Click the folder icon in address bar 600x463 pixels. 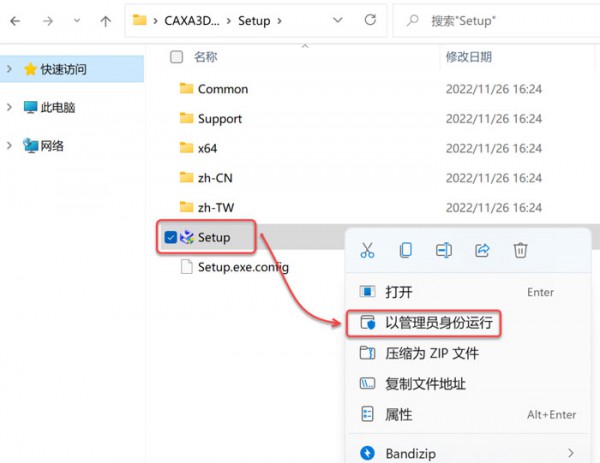(139, 20)
